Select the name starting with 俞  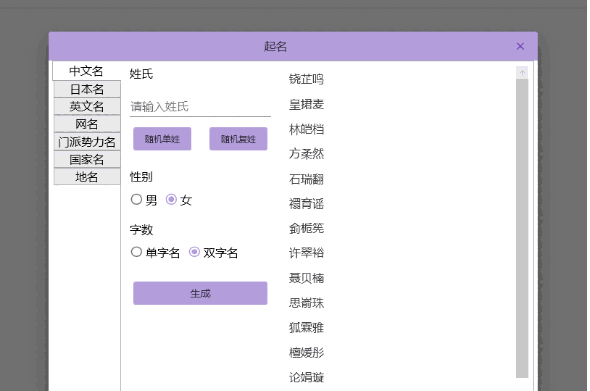point(306,228)
